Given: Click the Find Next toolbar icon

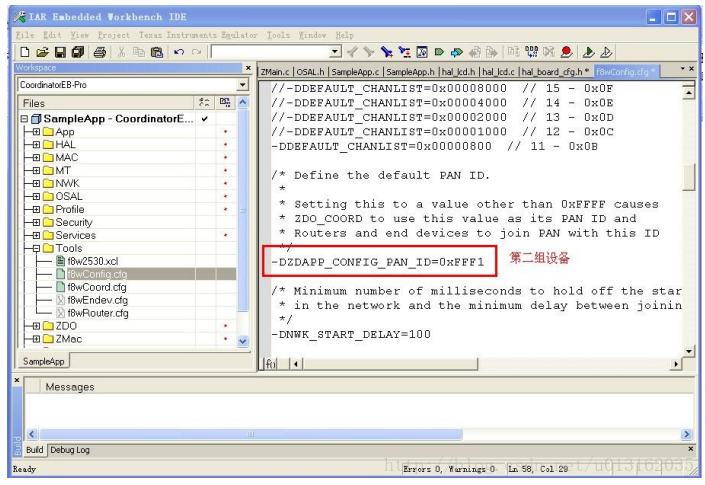Looking at the screenshot, I should pyautogui.click(x=369, y=52).
